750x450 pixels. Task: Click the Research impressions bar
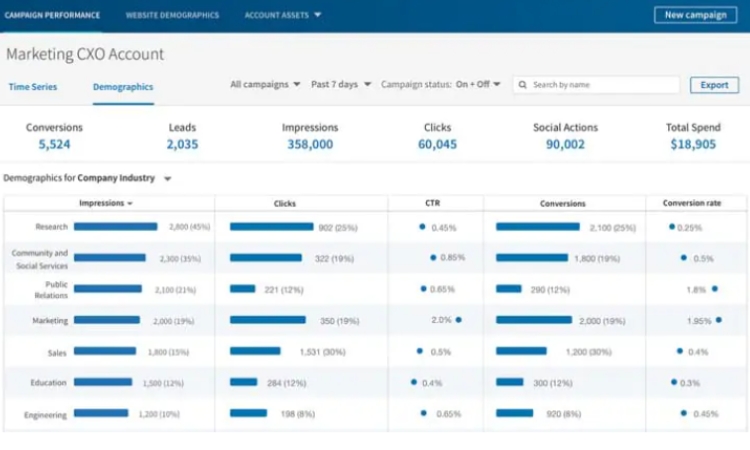tap(115, 227)
